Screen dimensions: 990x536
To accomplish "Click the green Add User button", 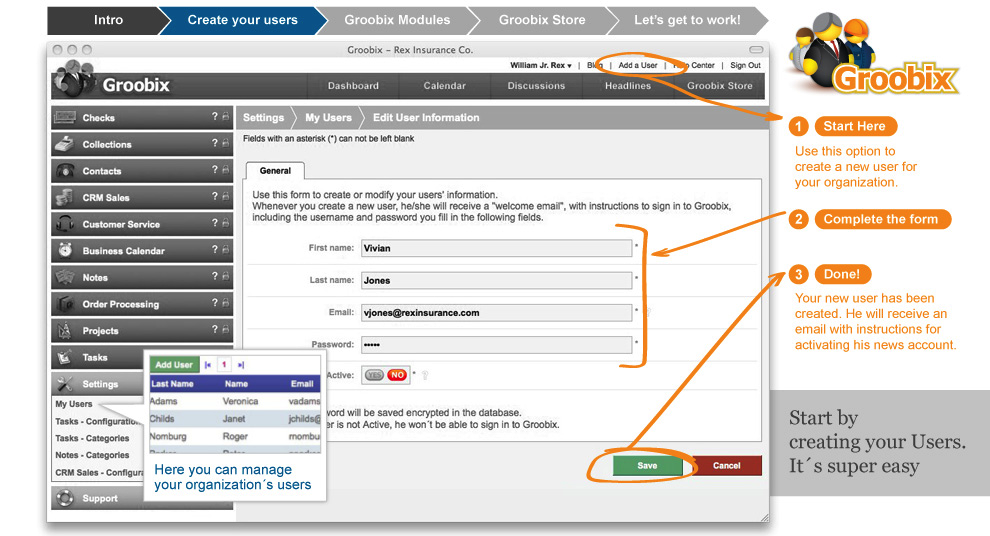I will 174,365.
